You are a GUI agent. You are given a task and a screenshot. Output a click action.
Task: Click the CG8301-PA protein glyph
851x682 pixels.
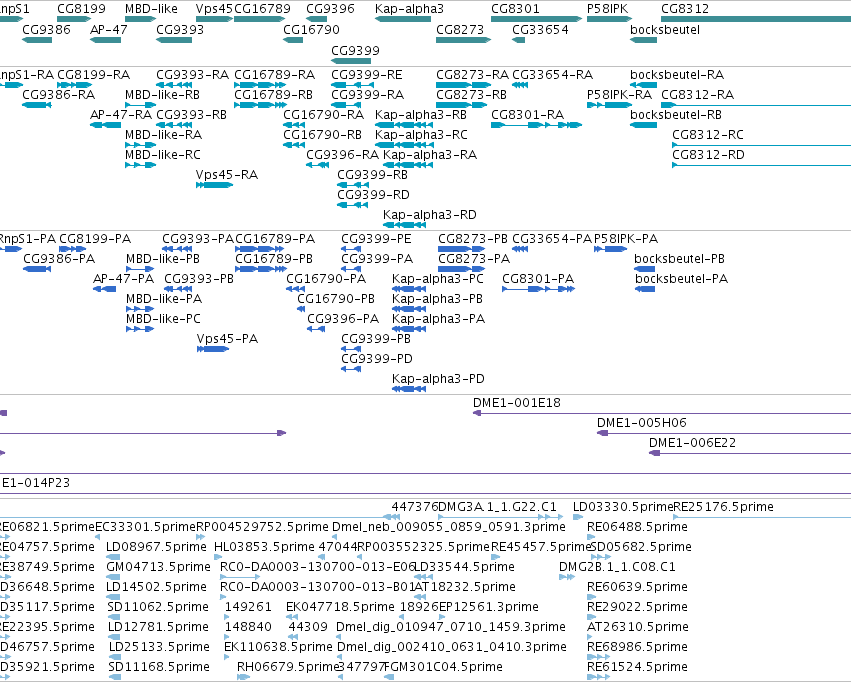[x=538, y=289]
